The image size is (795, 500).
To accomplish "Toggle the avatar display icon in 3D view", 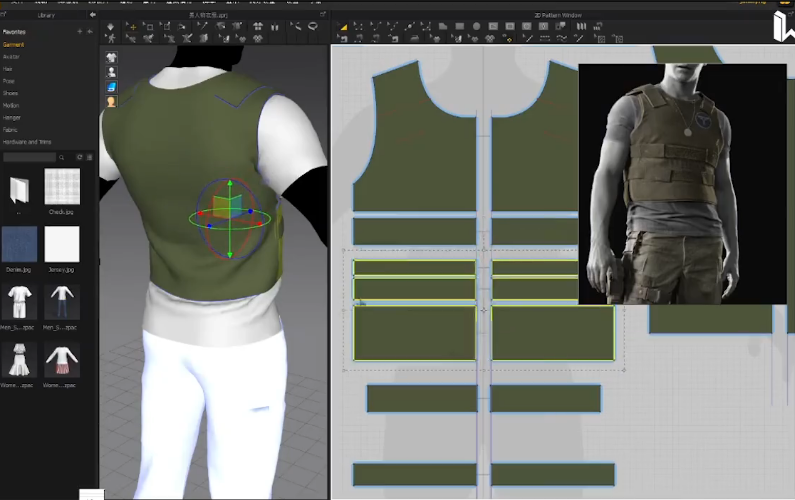I will (x=110, y=72).
